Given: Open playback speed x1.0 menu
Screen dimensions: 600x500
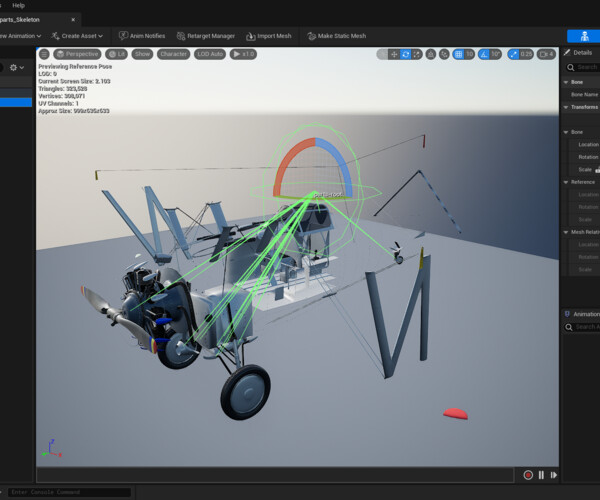Looking at the screenshot, I should [x=243, y=54].
